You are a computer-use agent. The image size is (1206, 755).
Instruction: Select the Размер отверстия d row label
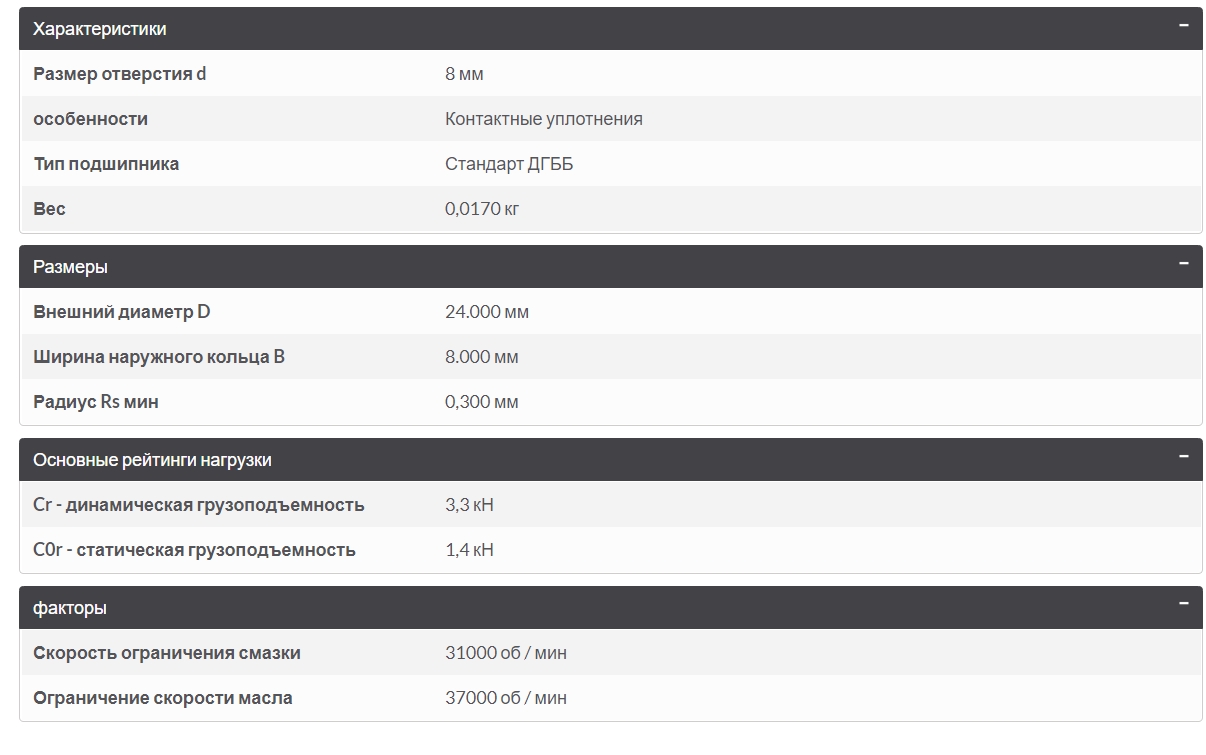click(x=120, y=74)
